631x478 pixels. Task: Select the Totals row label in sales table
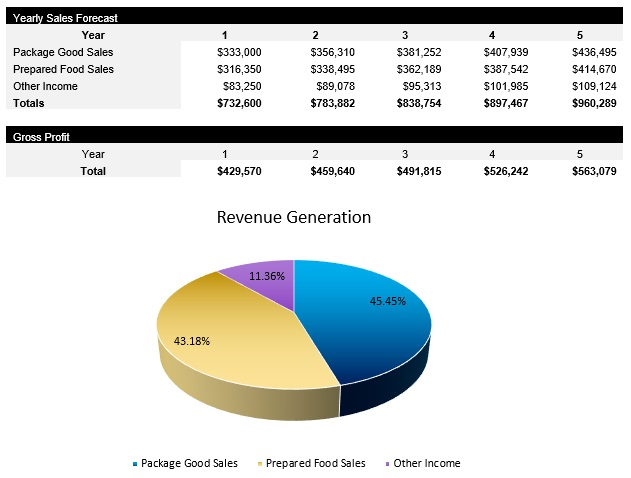coord(29,103)
